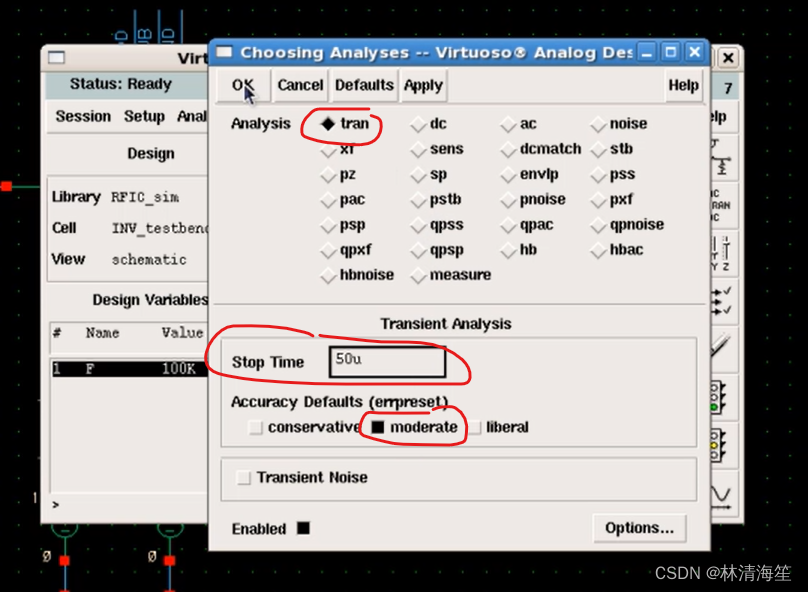Choose the envlp analysis option
The height and width of the screenshot is (592, 808).
click(508, 174)
